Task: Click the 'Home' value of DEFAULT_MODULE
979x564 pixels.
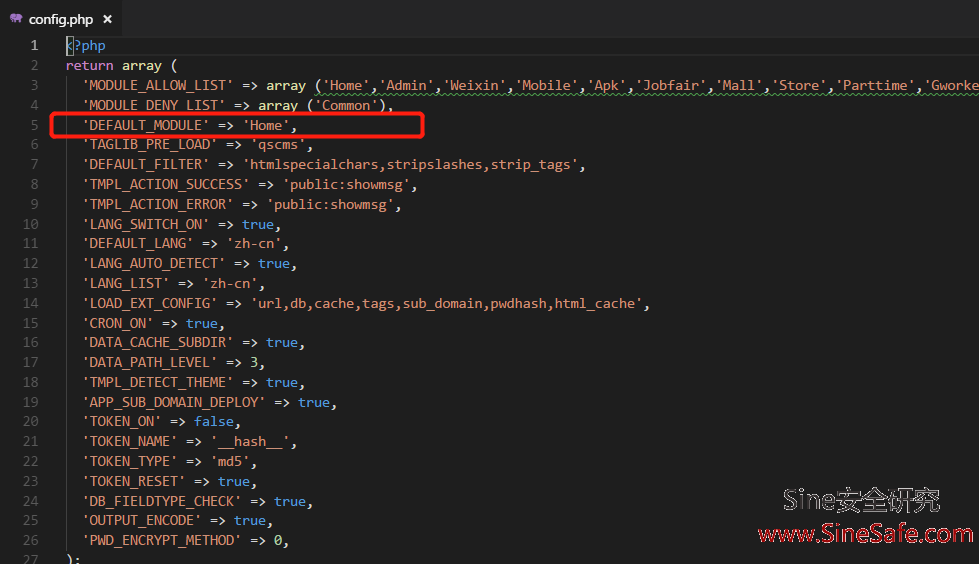Action: (x=266, y=126)
